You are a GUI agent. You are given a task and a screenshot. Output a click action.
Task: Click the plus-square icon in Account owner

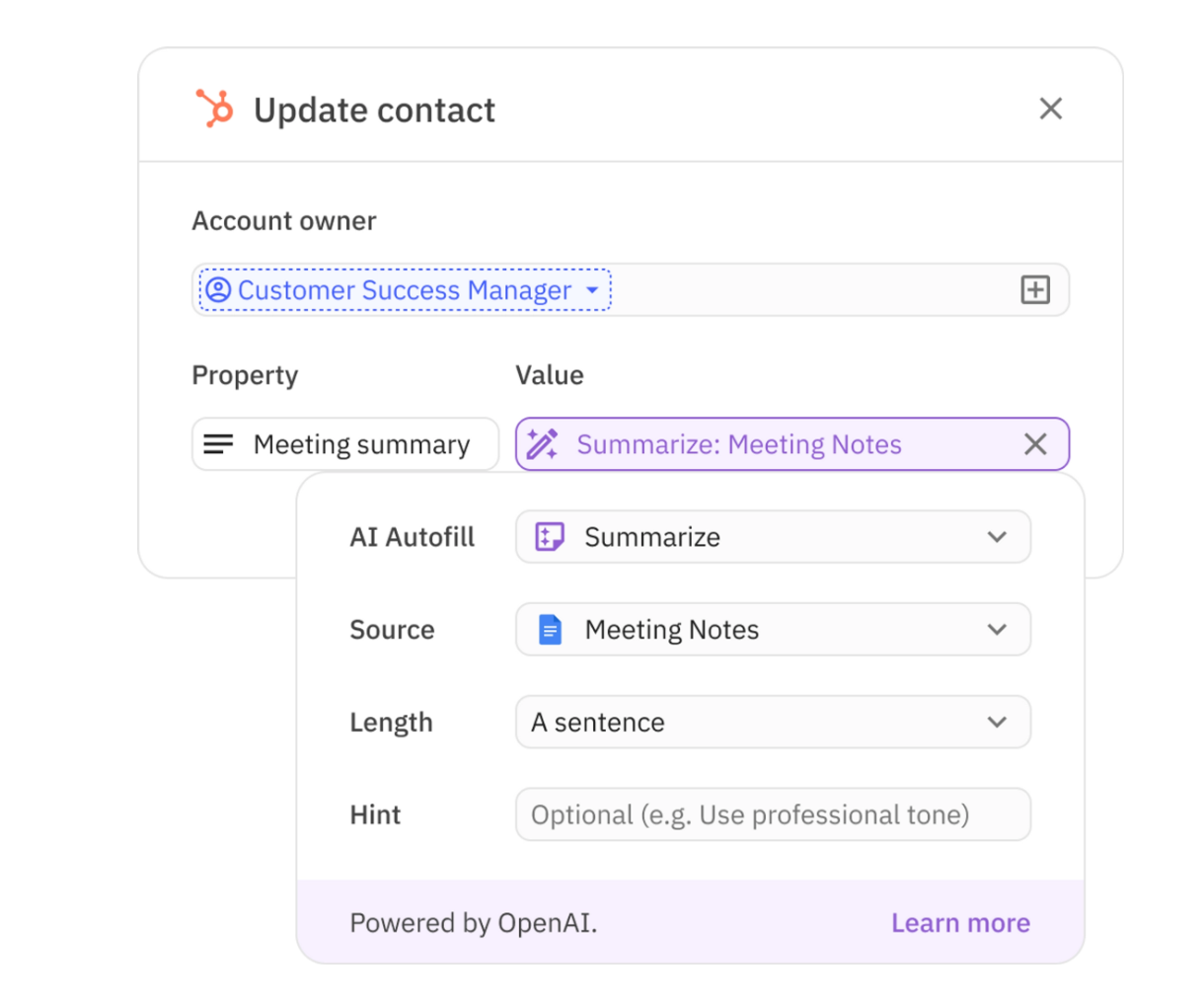(x=1034, y=290)
